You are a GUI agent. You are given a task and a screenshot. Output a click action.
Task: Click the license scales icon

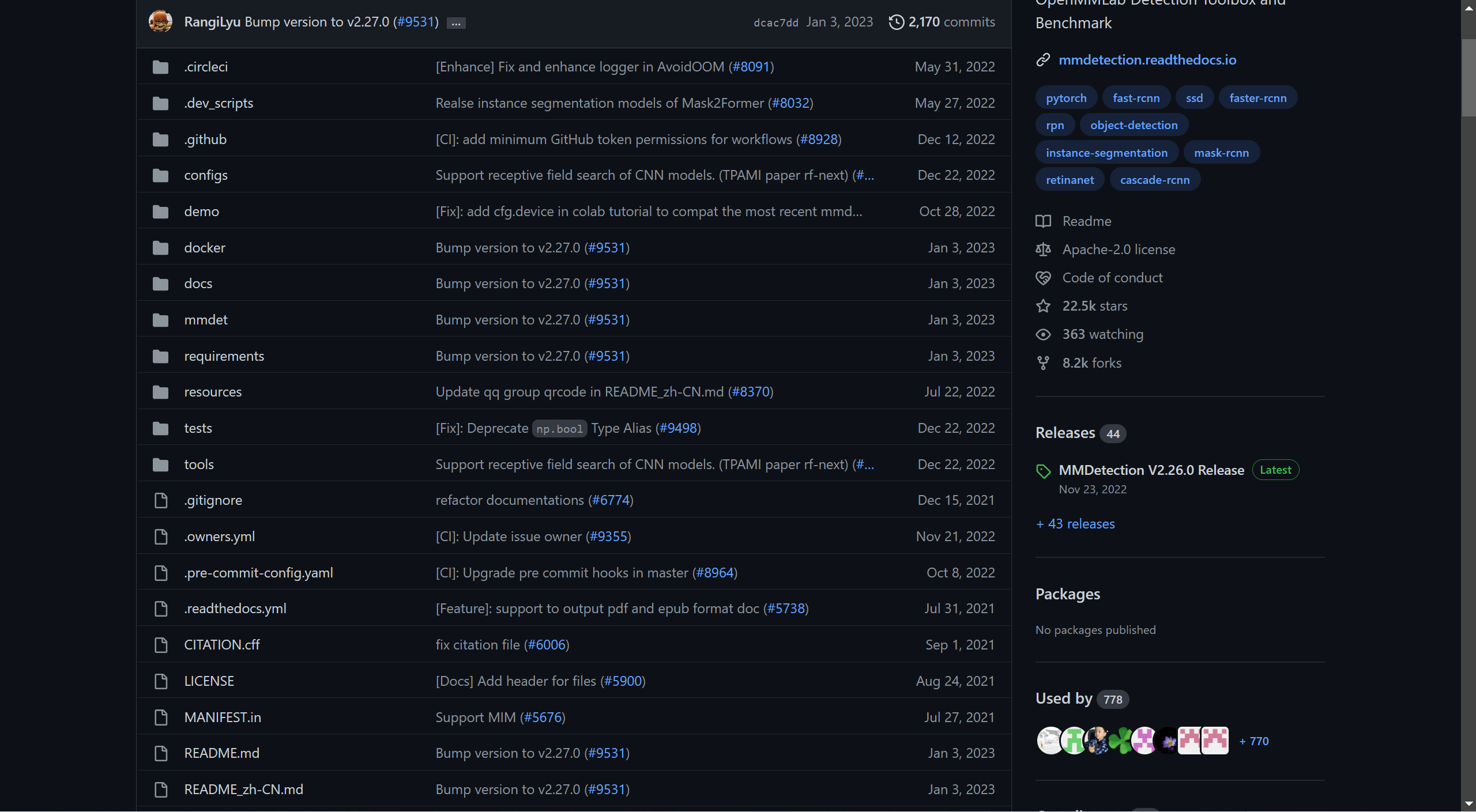tap(1043, 250)
